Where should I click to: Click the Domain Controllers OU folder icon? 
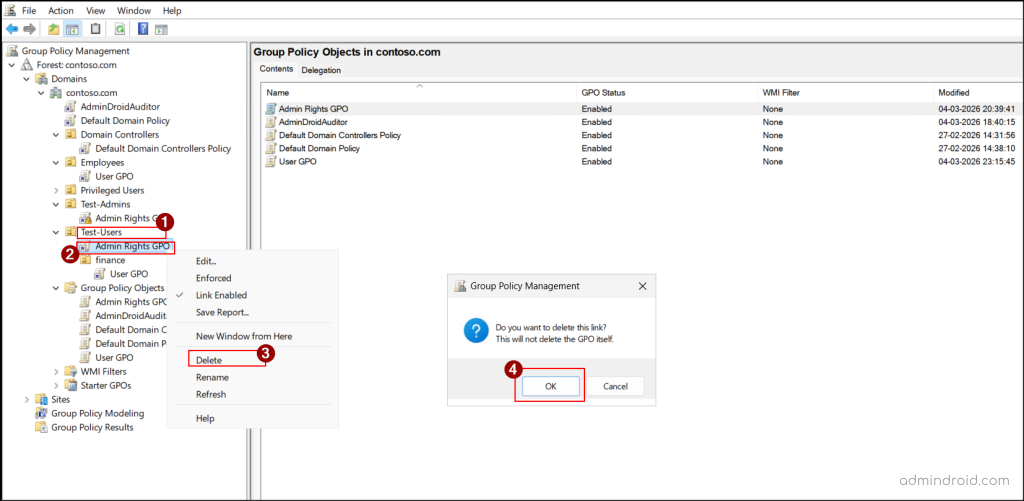(x=71, y=135)
